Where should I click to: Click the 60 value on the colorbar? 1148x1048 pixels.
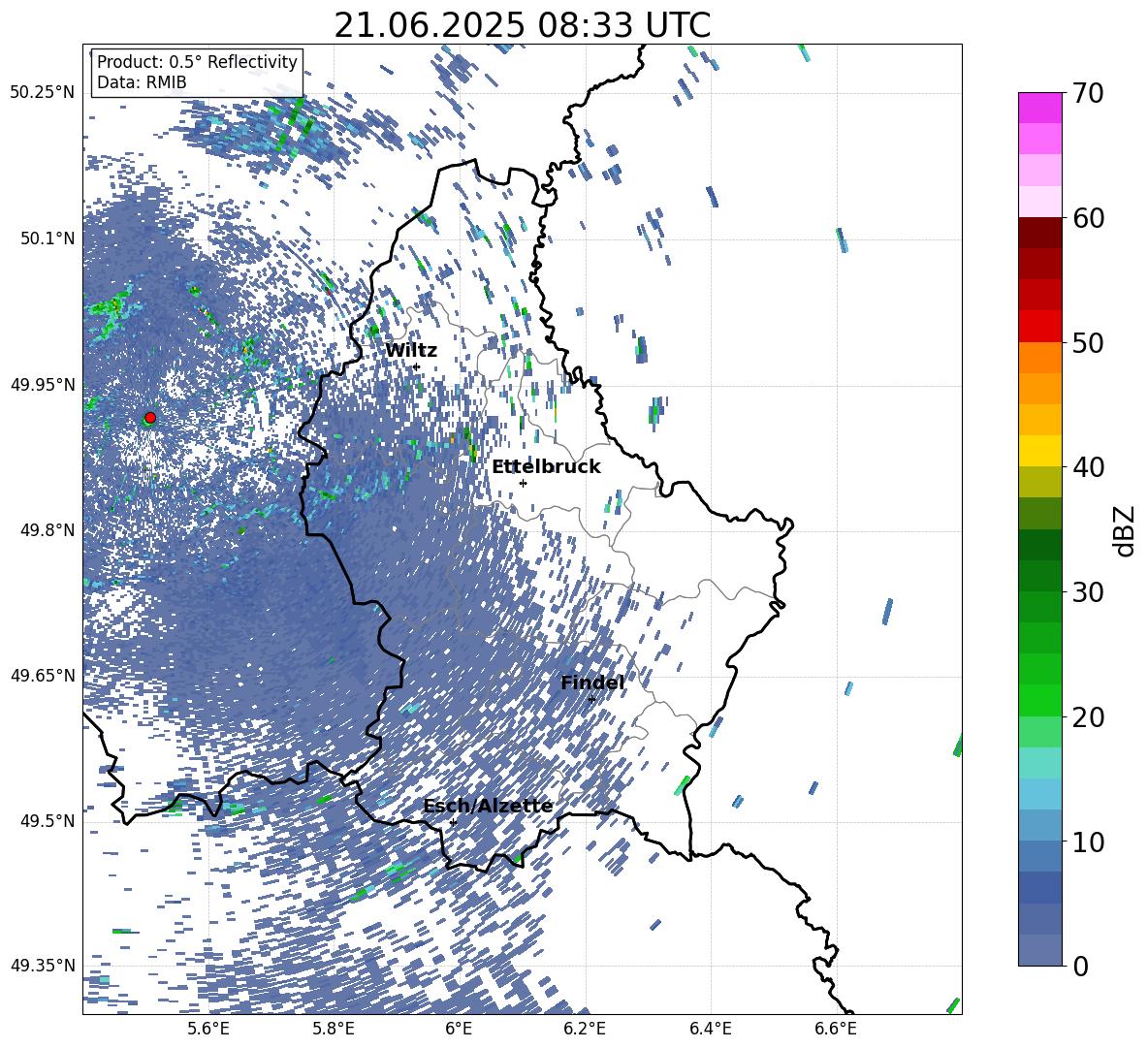1088,218
